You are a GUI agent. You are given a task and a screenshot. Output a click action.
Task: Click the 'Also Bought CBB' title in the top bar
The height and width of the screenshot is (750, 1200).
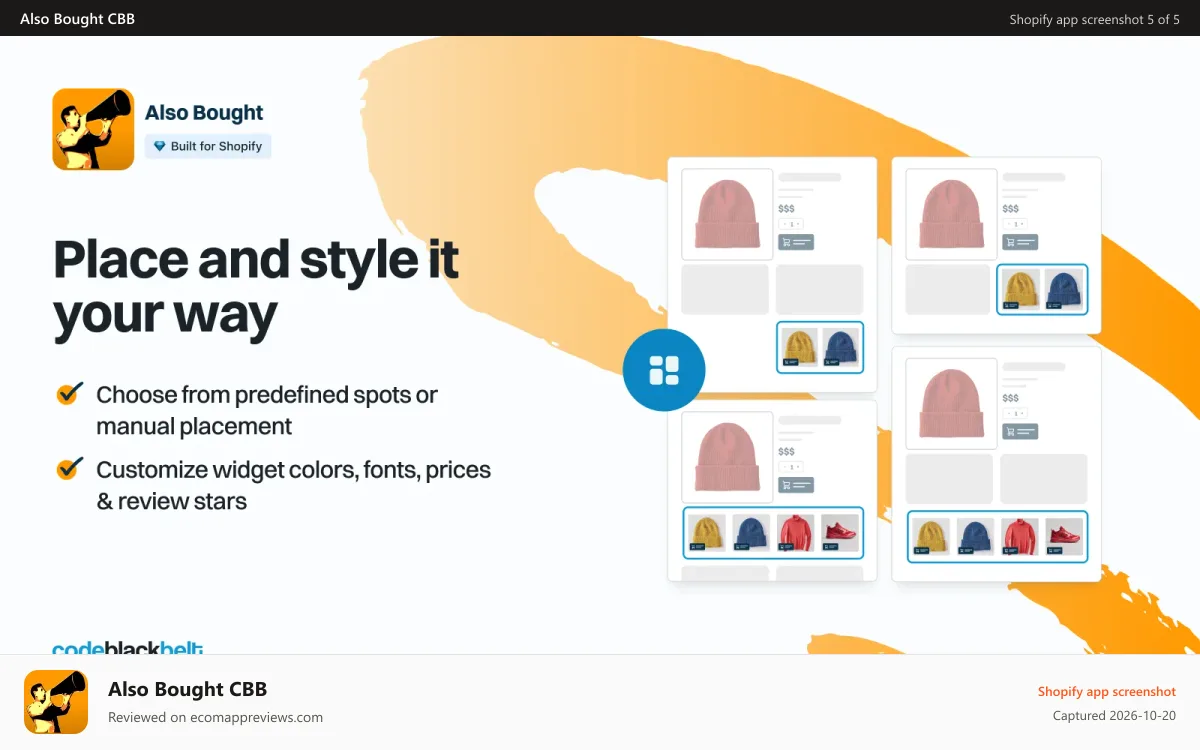click(77, 18)
